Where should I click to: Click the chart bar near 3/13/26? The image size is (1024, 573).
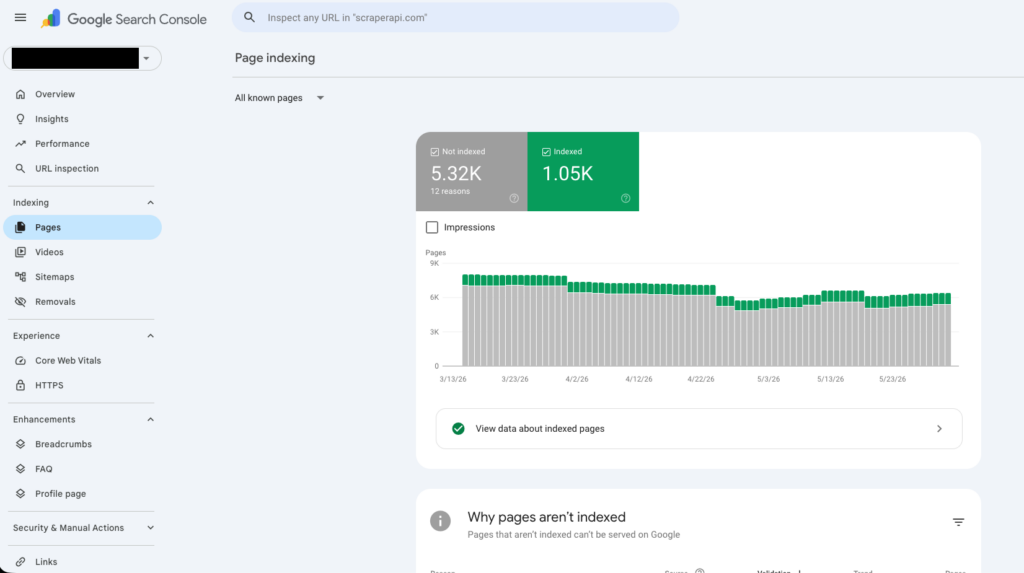point(466,320)
